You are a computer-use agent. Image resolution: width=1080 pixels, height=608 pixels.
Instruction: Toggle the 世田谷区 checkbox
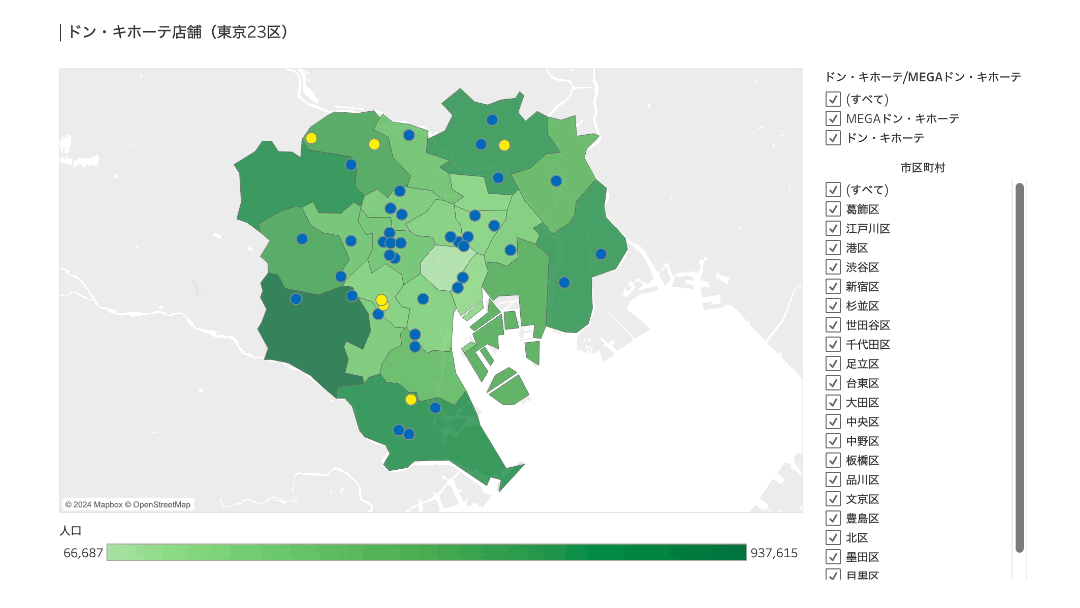[x=833, y=324]
